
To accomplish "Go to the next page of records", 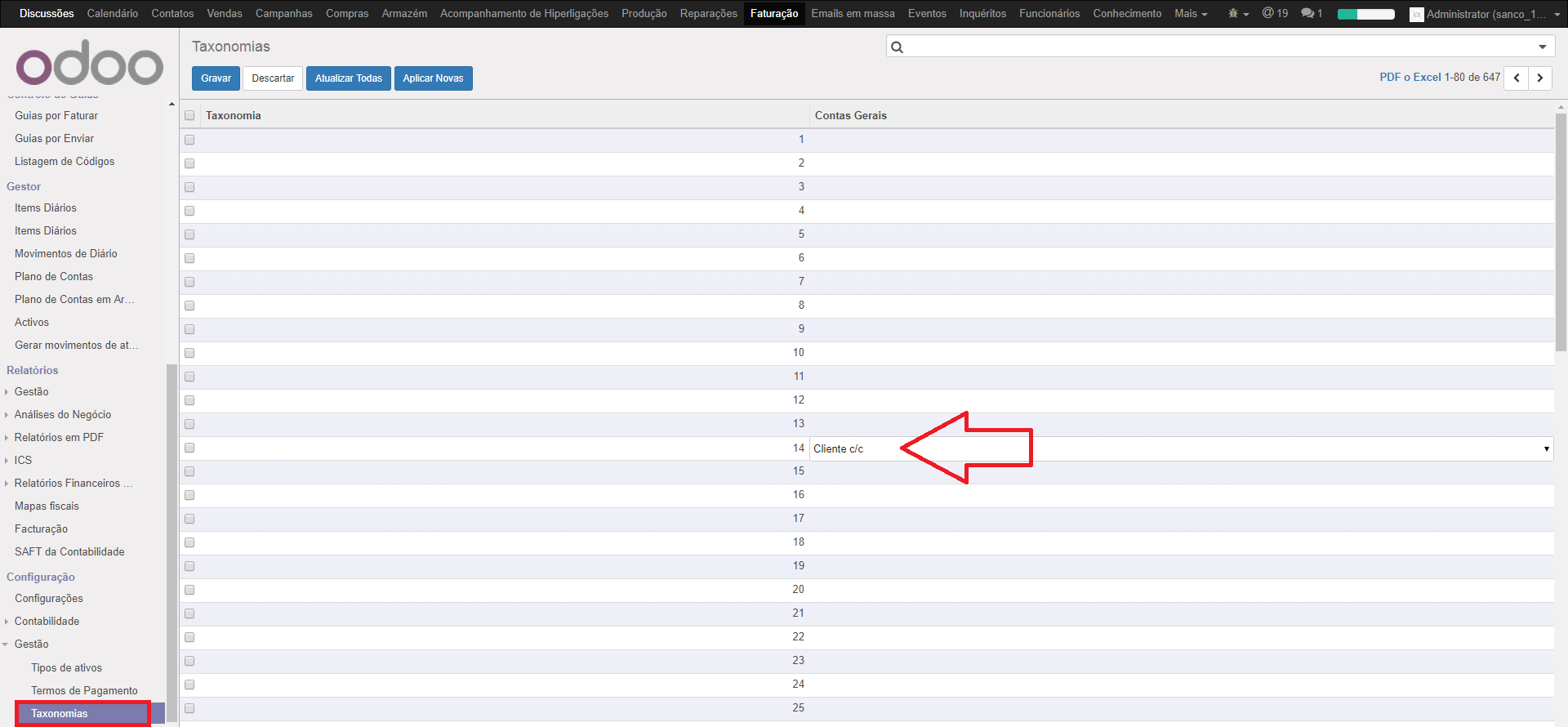I will click(1540, 78).
